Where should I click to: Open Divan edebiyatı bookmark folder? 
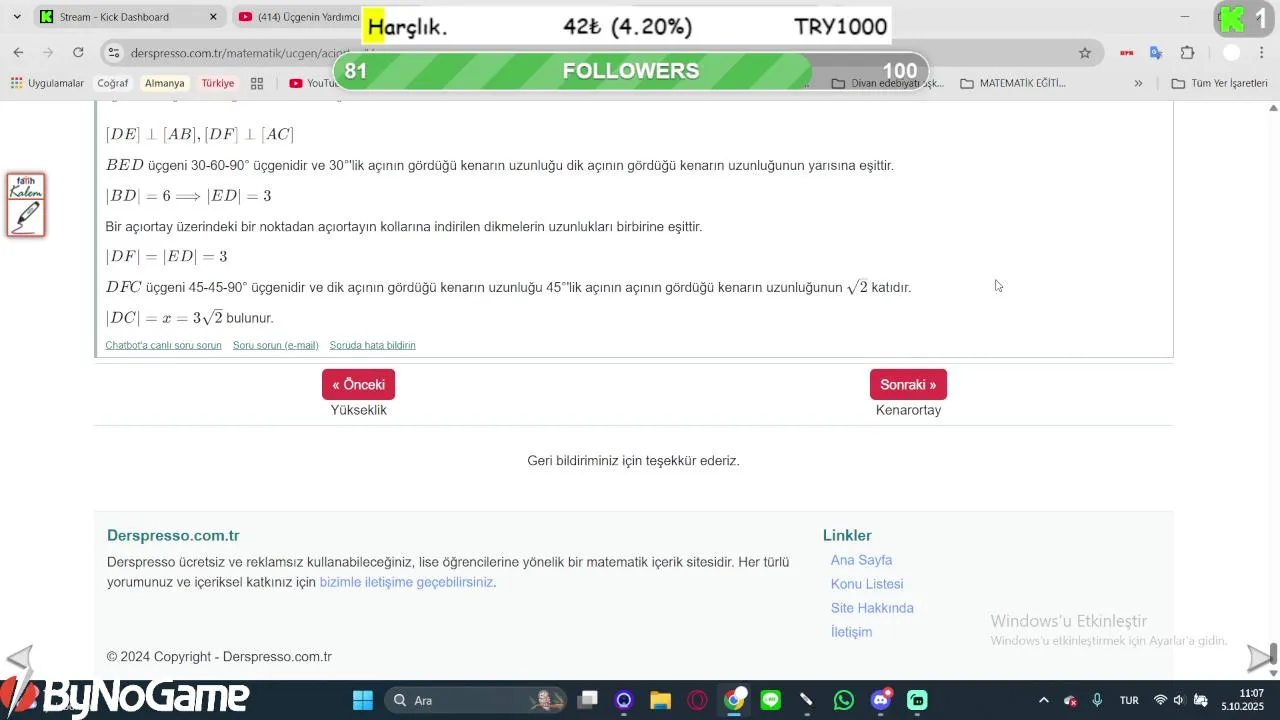888,83
